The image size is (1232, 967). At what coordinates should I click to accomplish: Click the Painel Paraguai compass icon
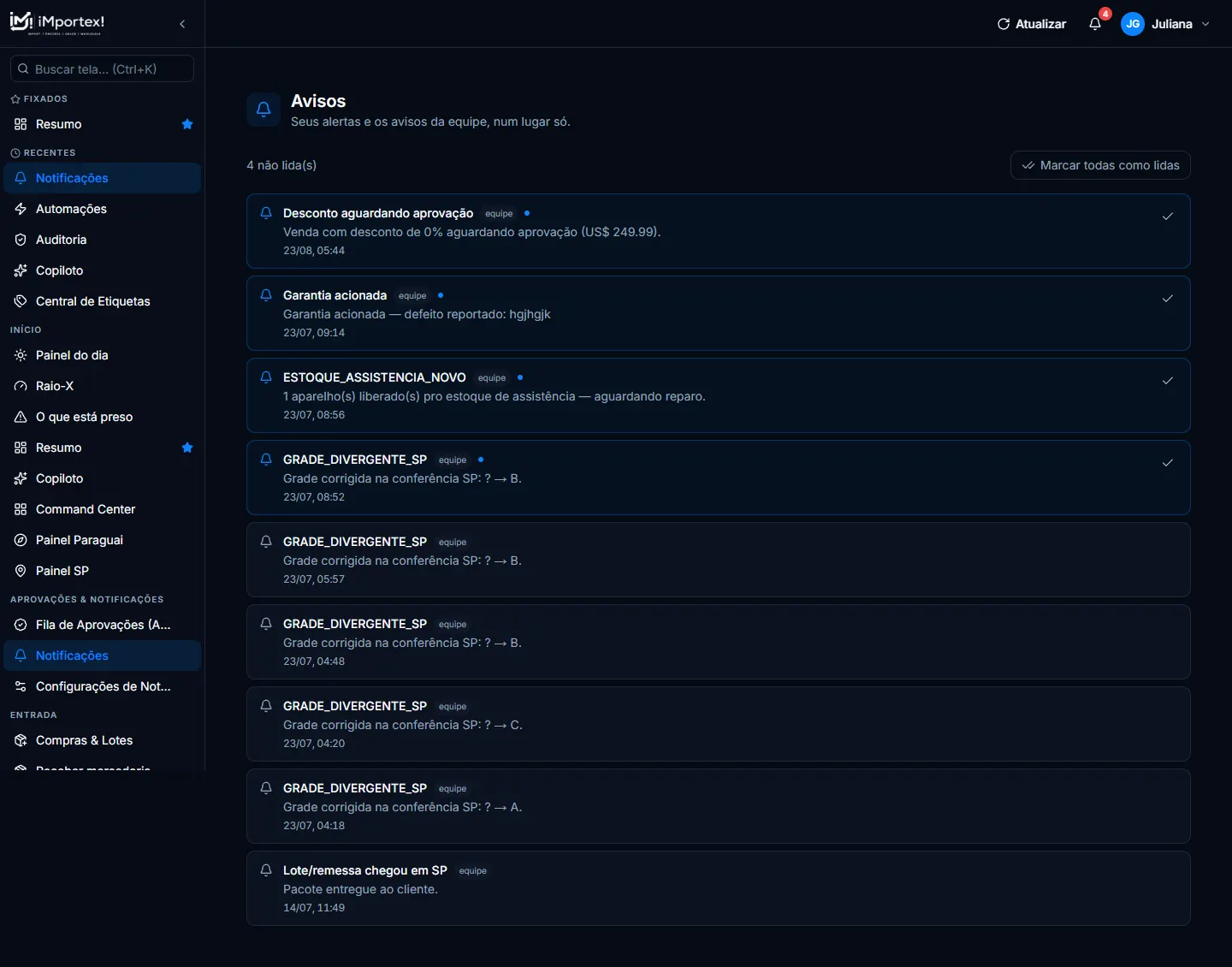coord(21,540)
